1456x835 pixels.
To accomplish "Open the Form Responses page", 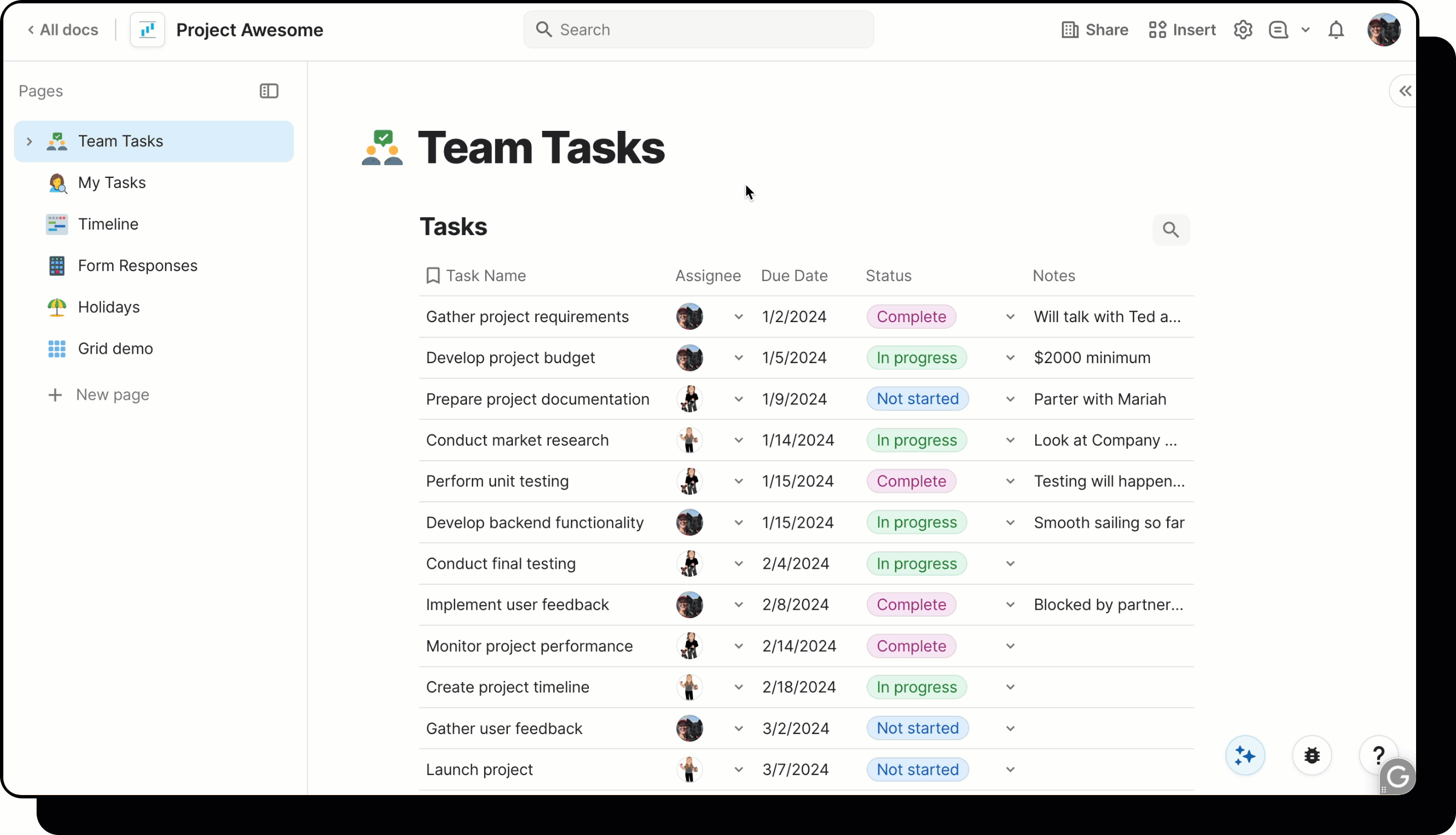I will click(x=154, y=266).
